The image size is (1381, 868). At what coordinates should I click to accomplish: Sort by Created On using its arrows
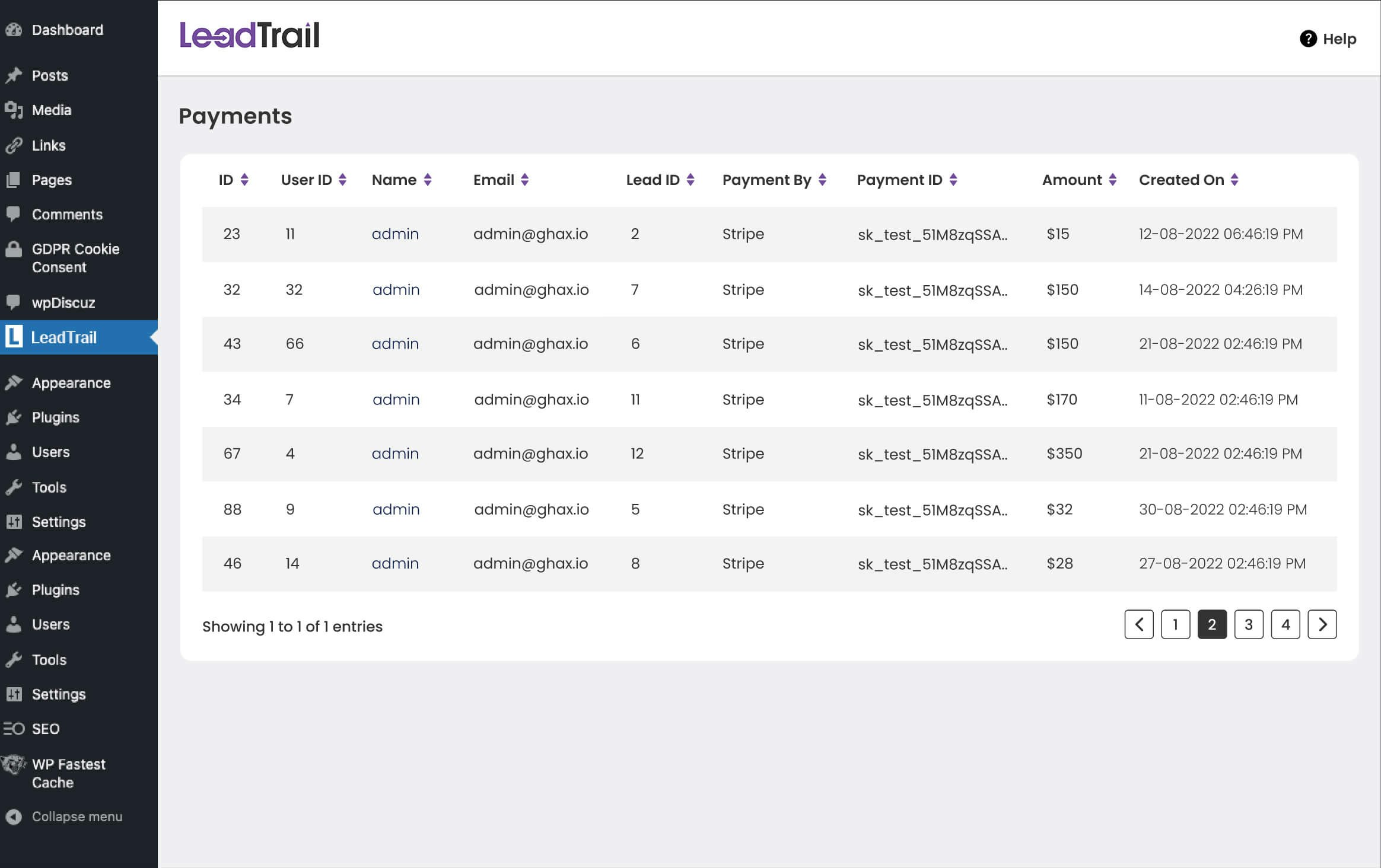click(1234, 180)
